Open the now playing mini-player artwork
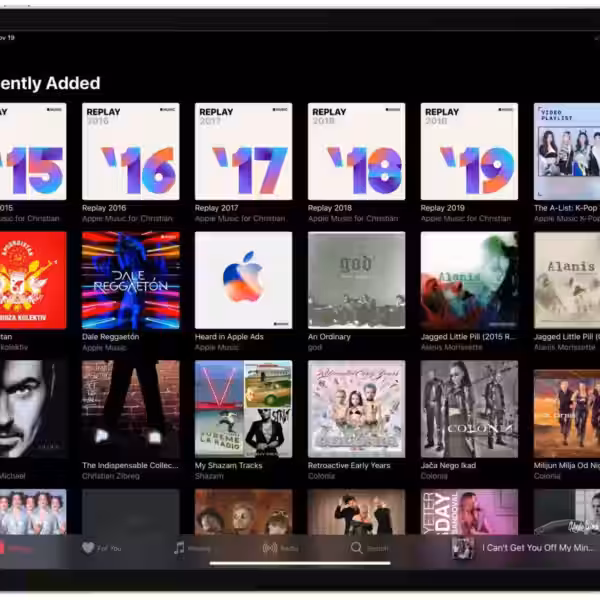600x600 pixels. pyautogui.click(x=462, y=548)
